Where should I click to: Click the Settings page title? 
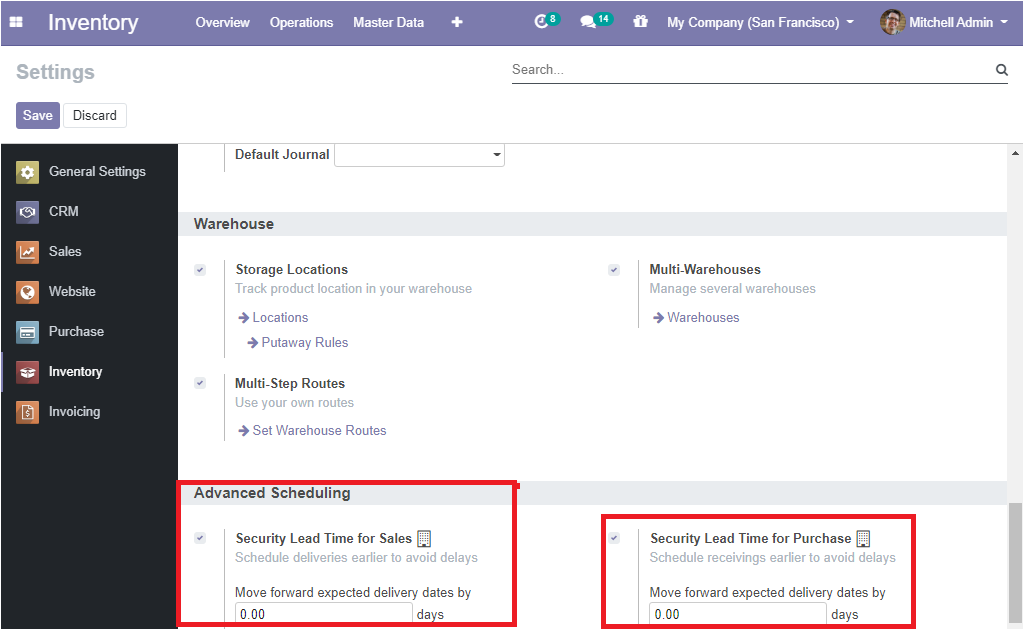56,72
